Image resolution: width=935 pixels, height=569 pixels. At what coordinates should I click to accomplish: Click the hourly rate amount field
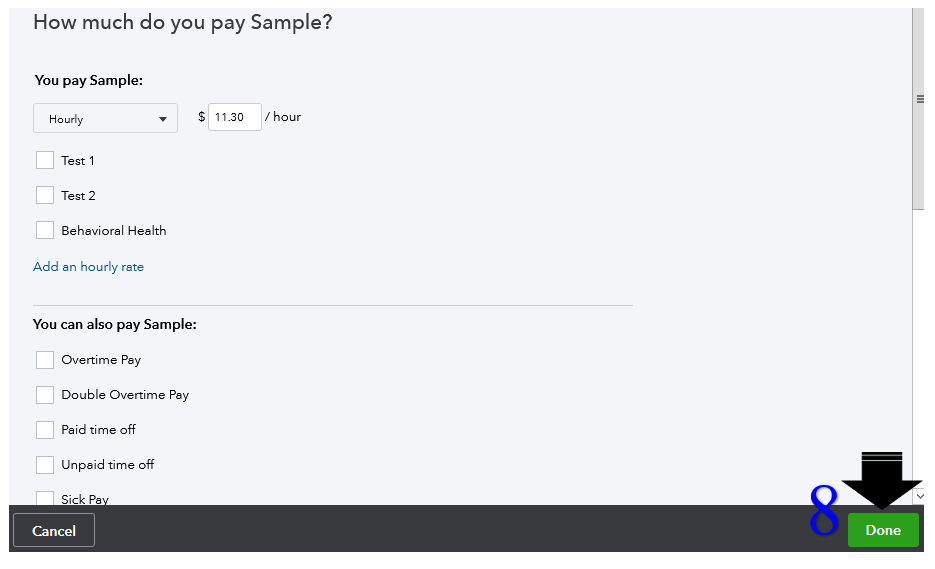tap(234, 117)
